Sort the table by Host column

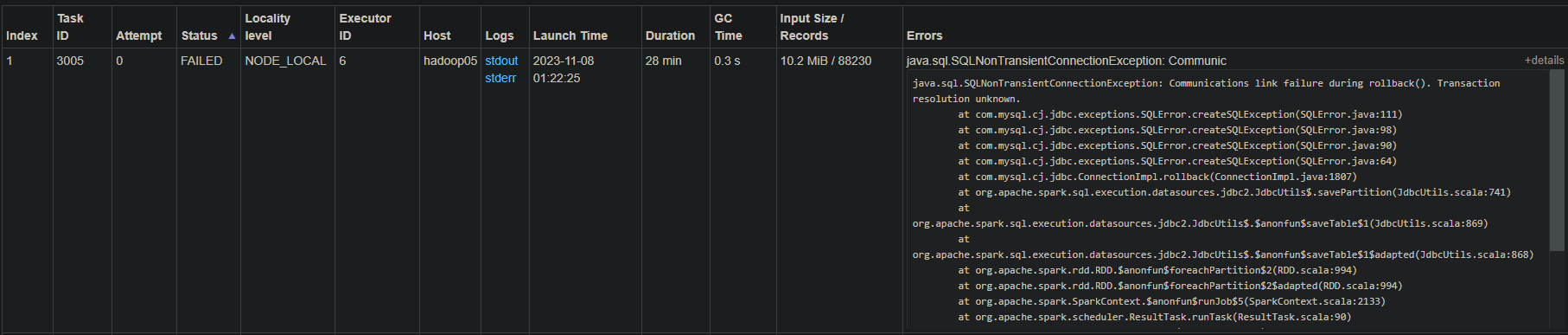tap(437, 35)
